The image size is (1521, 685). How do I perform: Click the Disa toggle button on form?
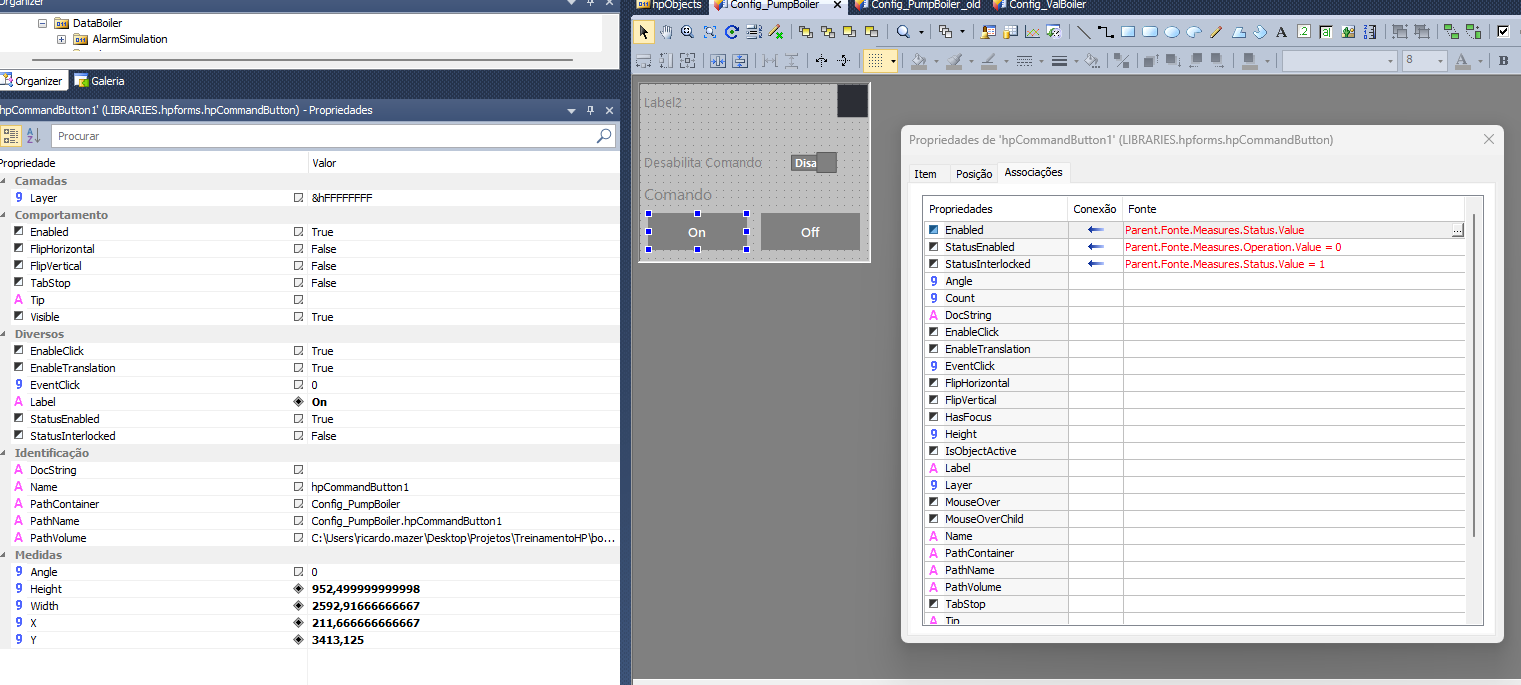(x=812, y=163)
